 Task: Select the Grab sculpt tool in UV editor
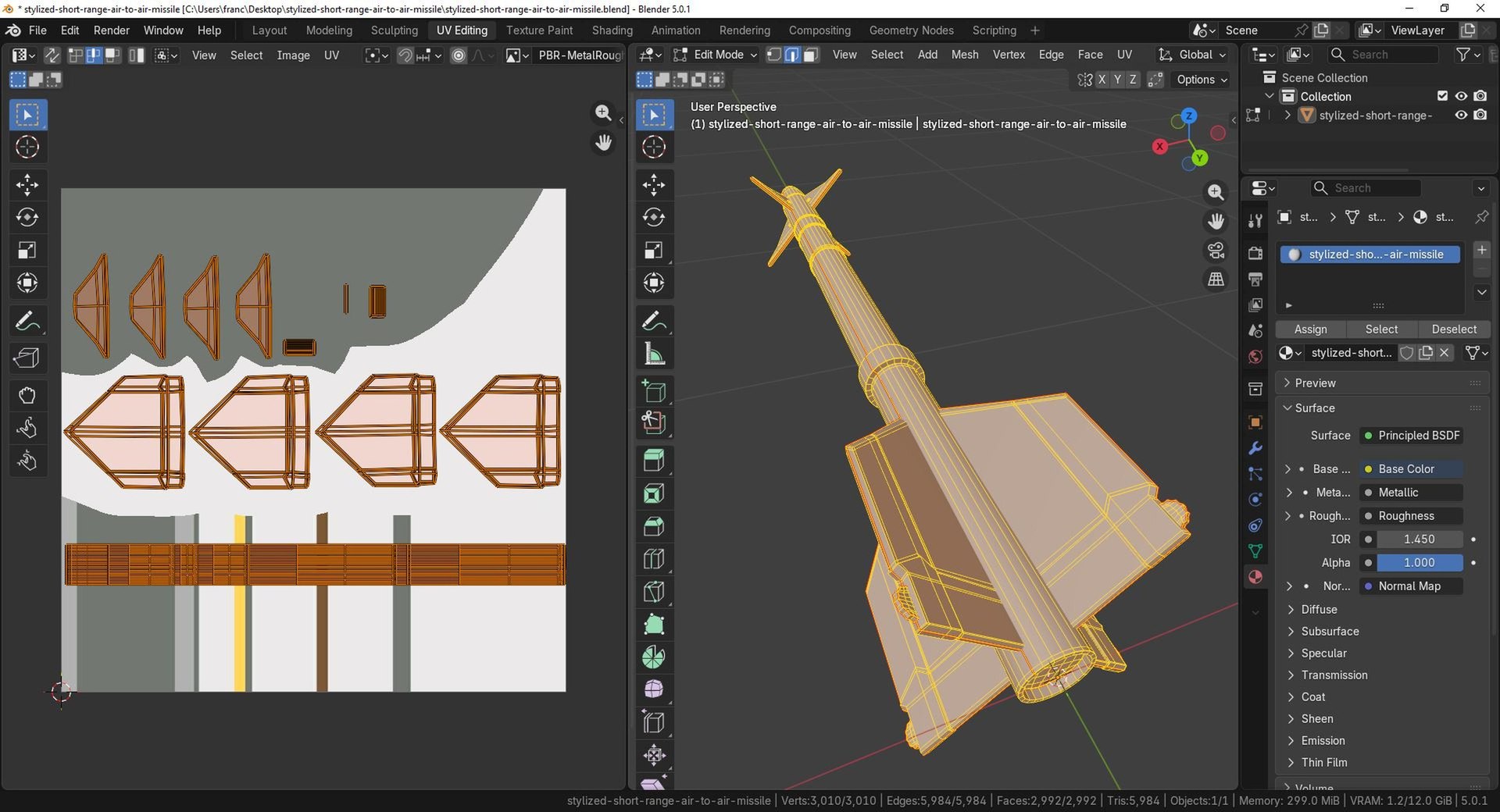point(27,395)
